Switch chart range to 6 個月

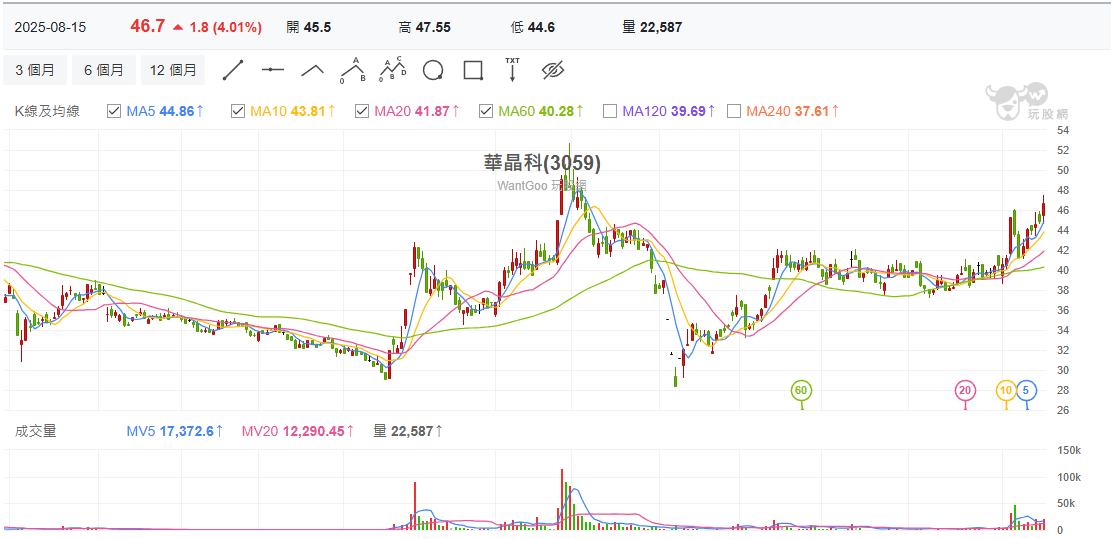coord(104,70)
